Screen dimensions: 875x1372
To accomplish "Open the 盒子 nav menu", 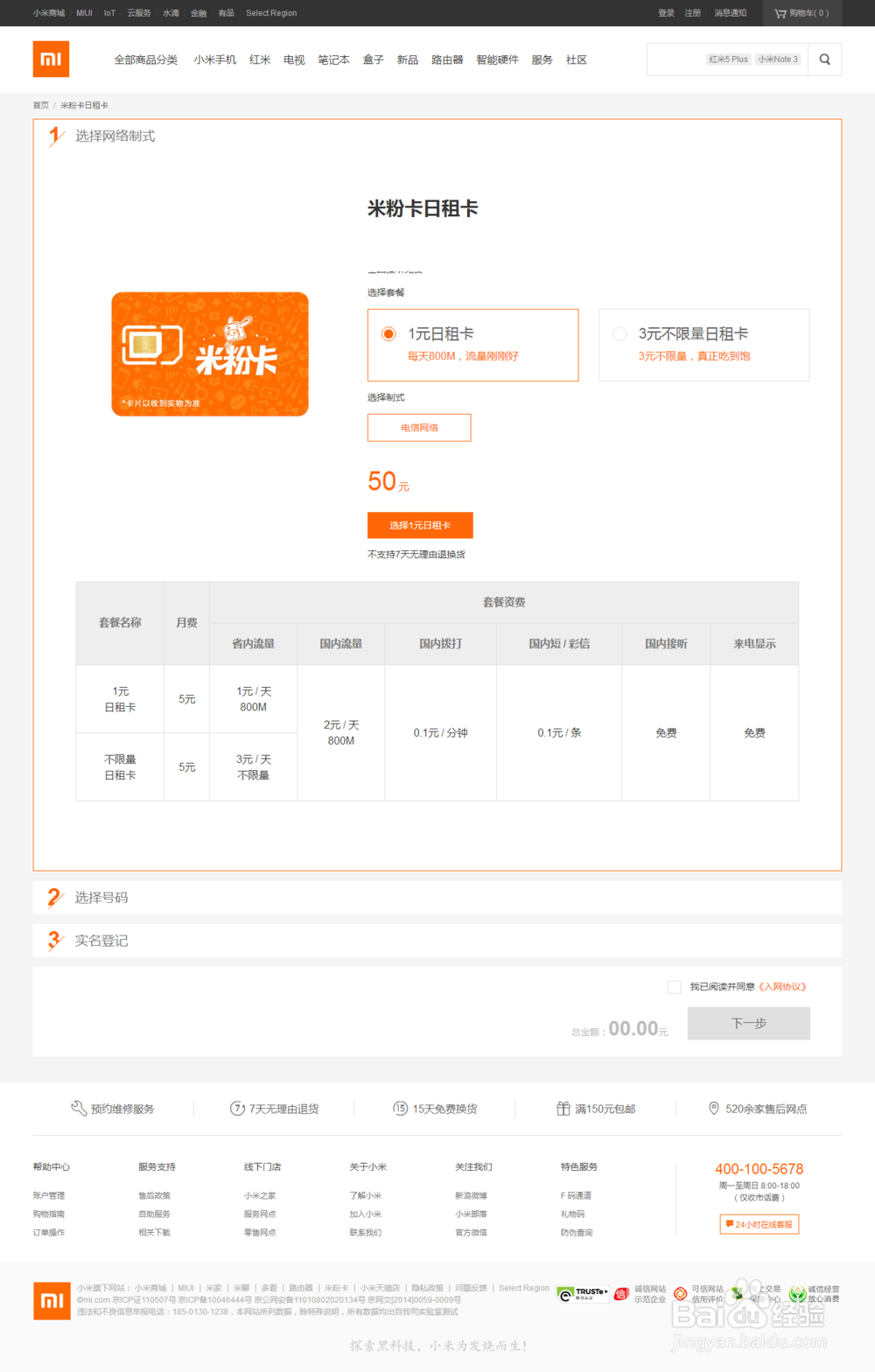I will pyautogui.click(x=374, y=59).
